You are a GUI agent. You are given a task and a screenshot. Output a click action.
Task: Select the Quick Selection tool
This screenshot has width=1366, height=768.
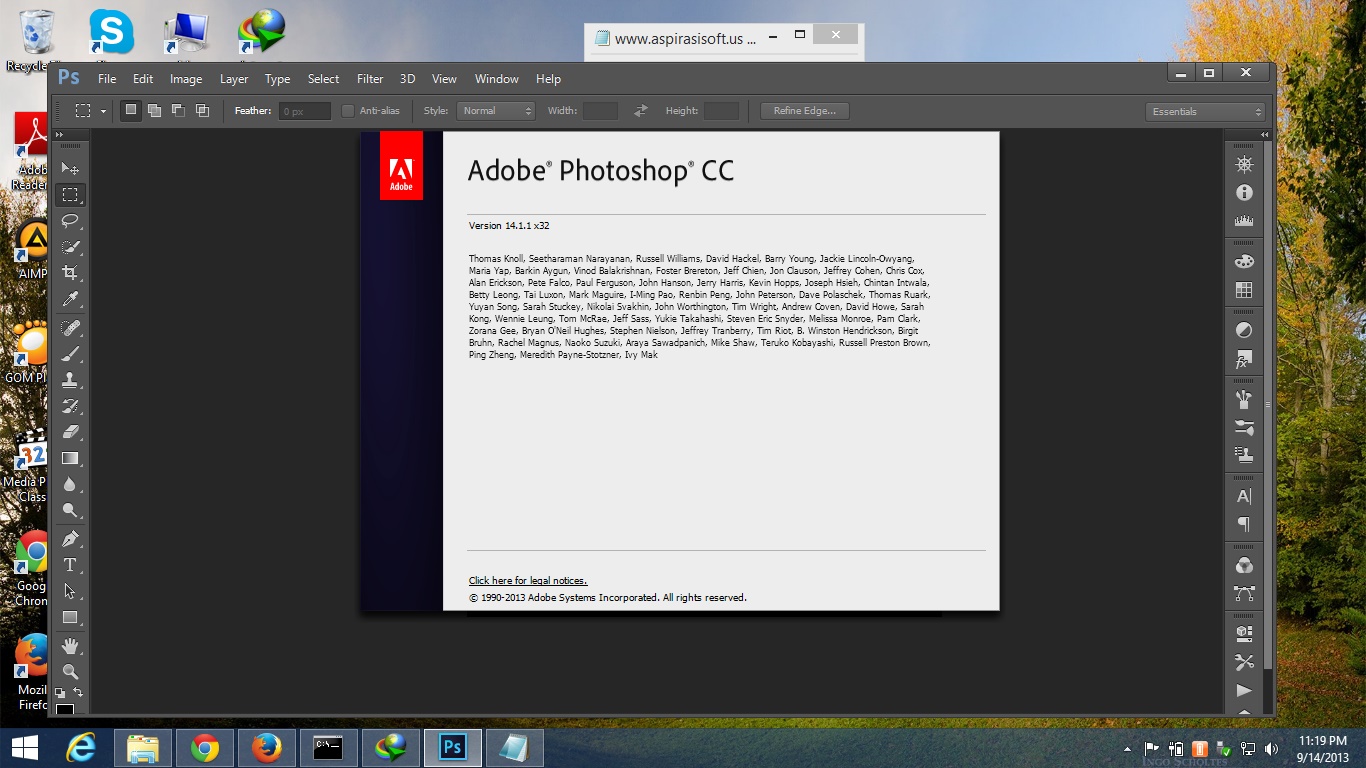pyautogui.click(x=70, y=247)
